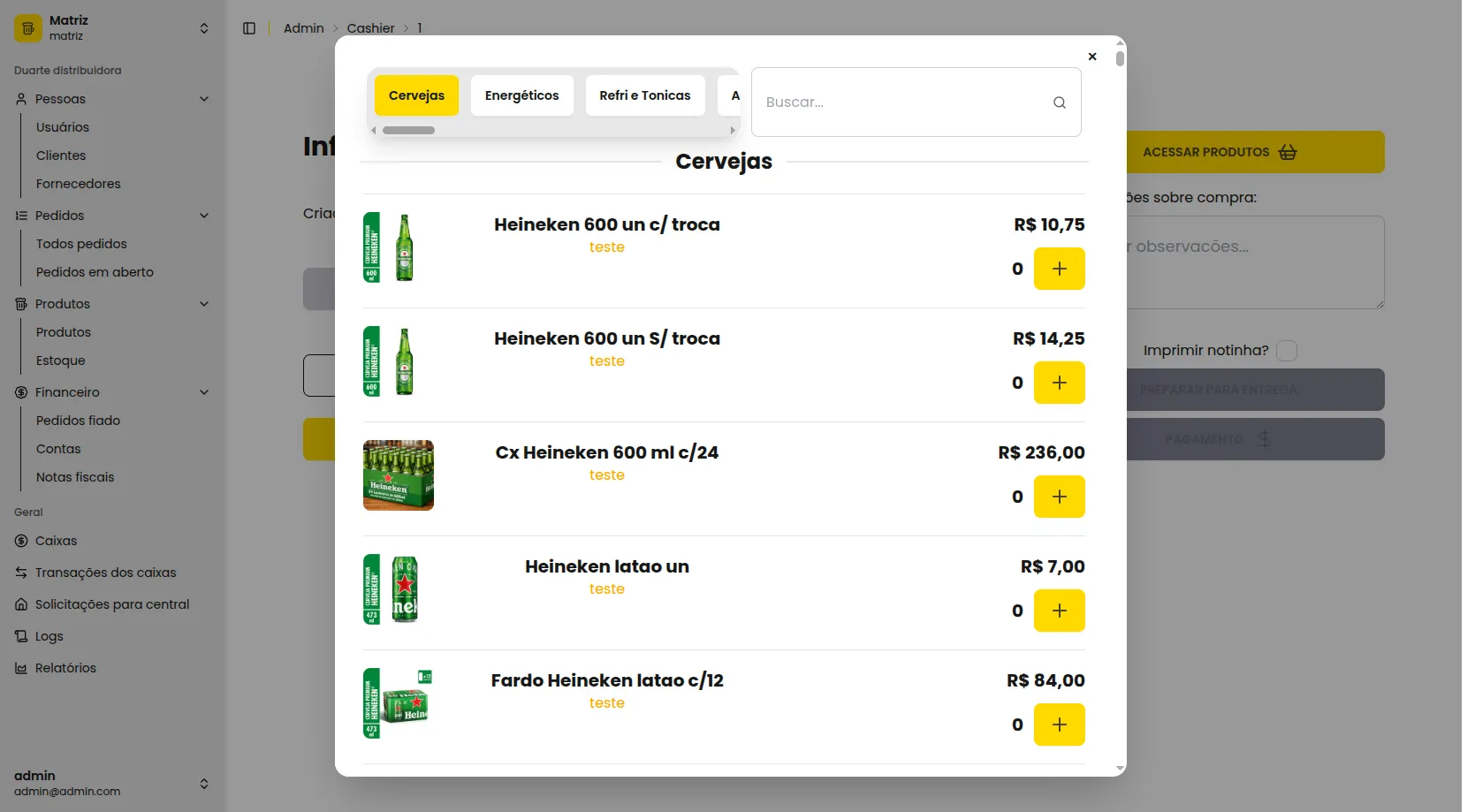
Task: Click basket icon on Acessar Produtos
Action: pyautogui.click(x=1288, y=152)
